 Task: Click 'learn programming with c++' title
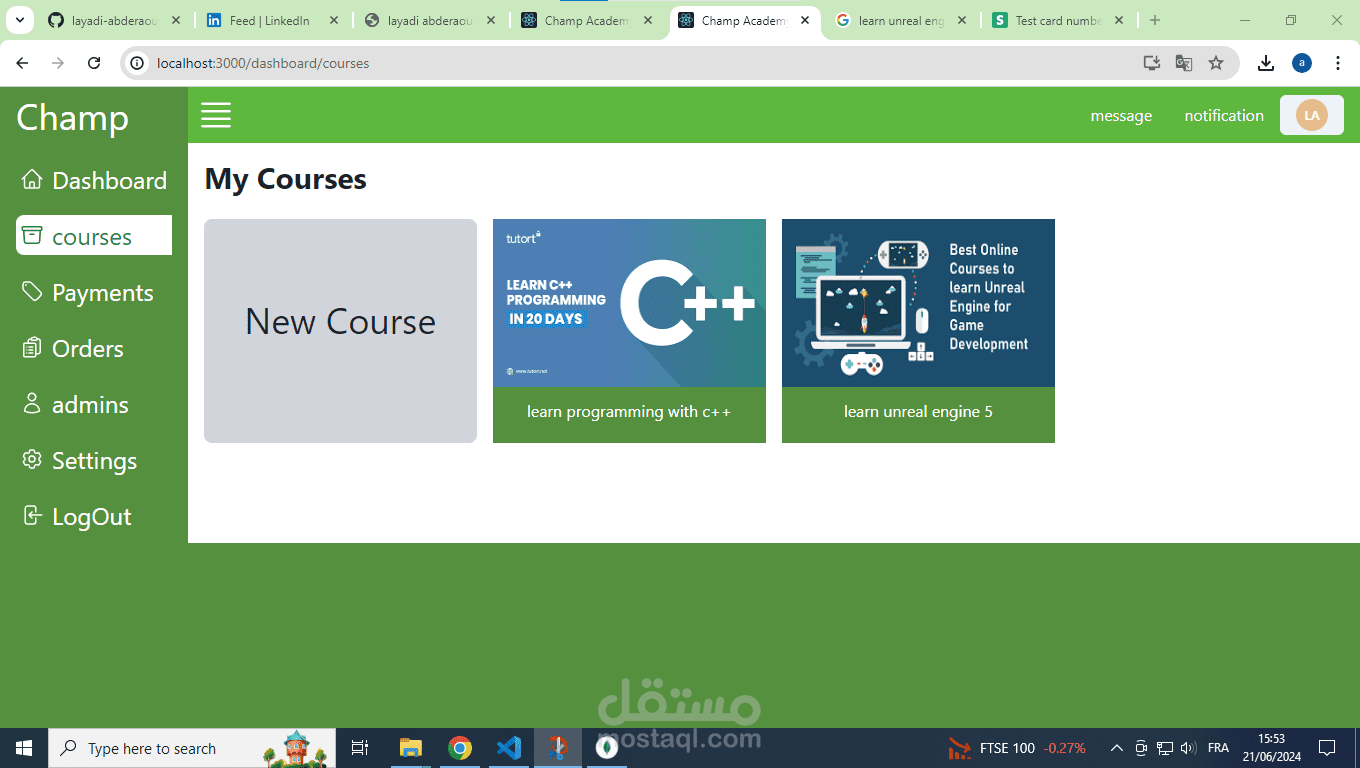point(629,412)
